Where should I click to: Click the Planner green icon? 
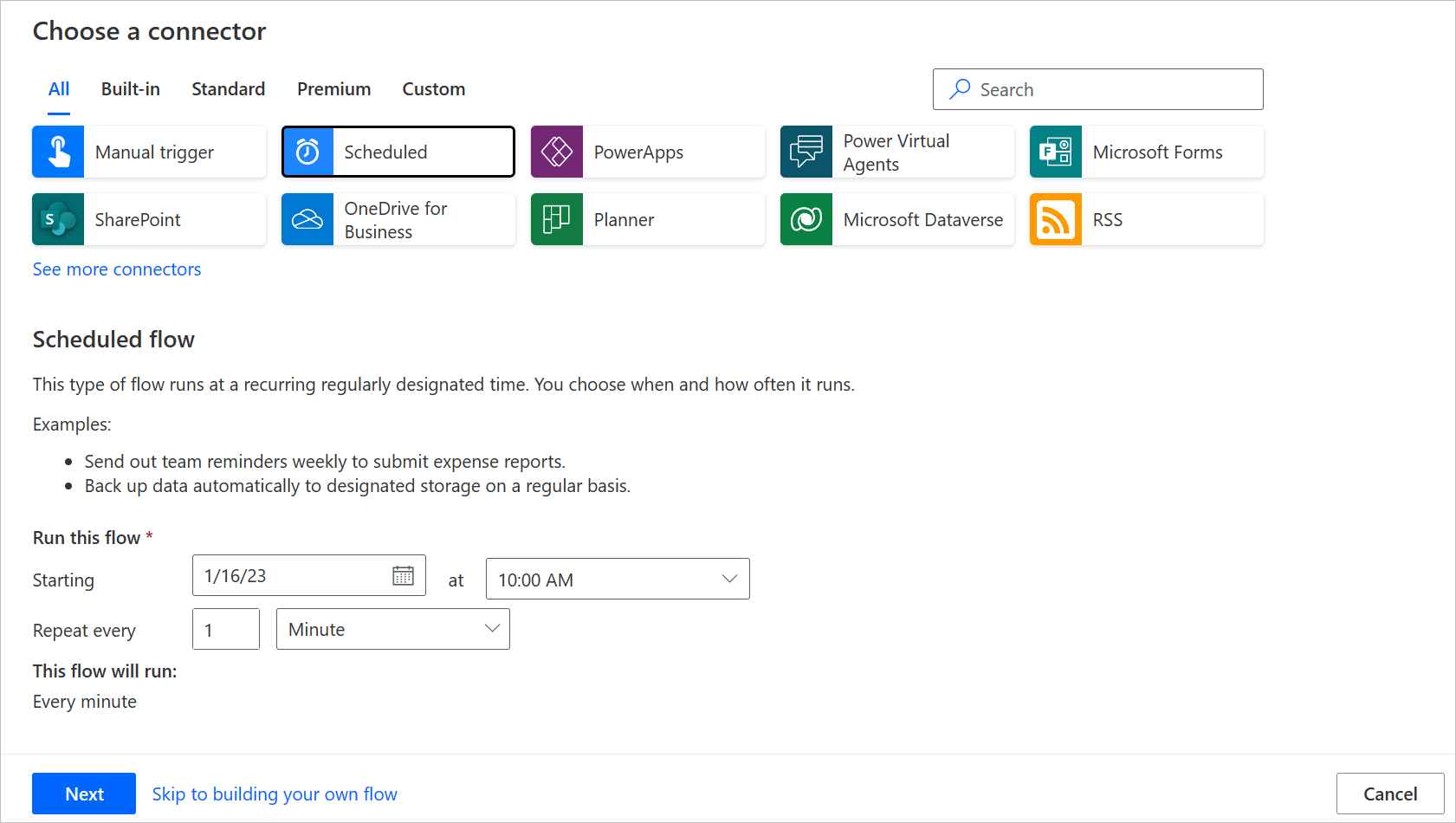[557, 219]
